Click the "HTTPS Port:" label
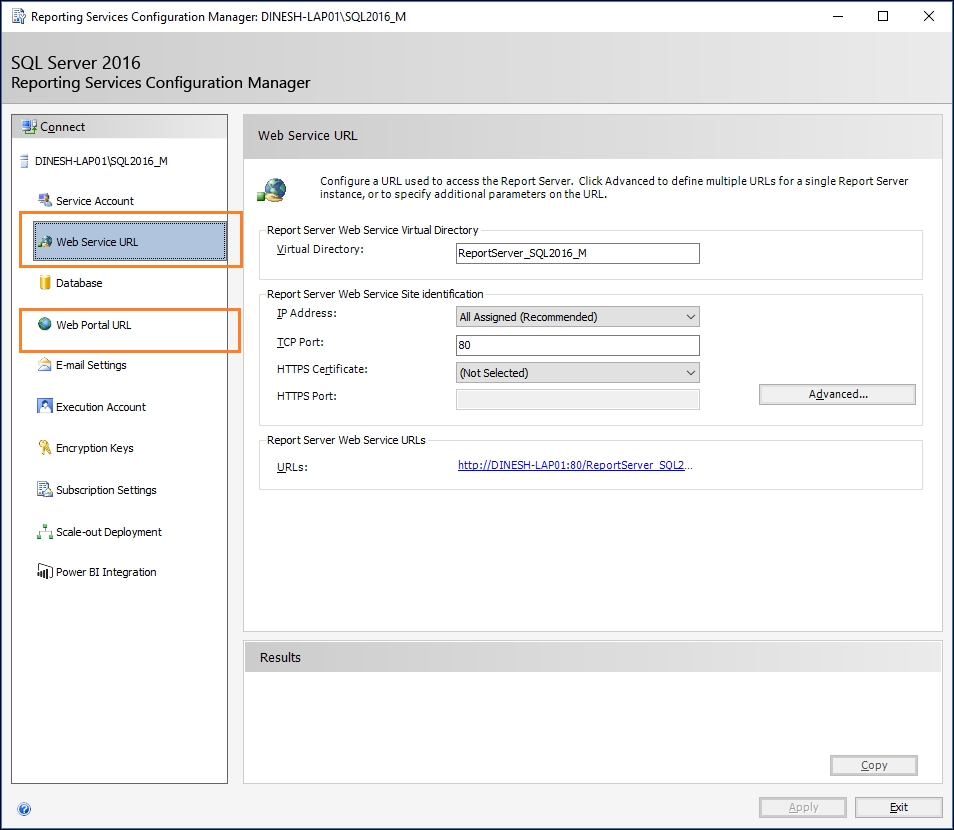 point(307,396)
